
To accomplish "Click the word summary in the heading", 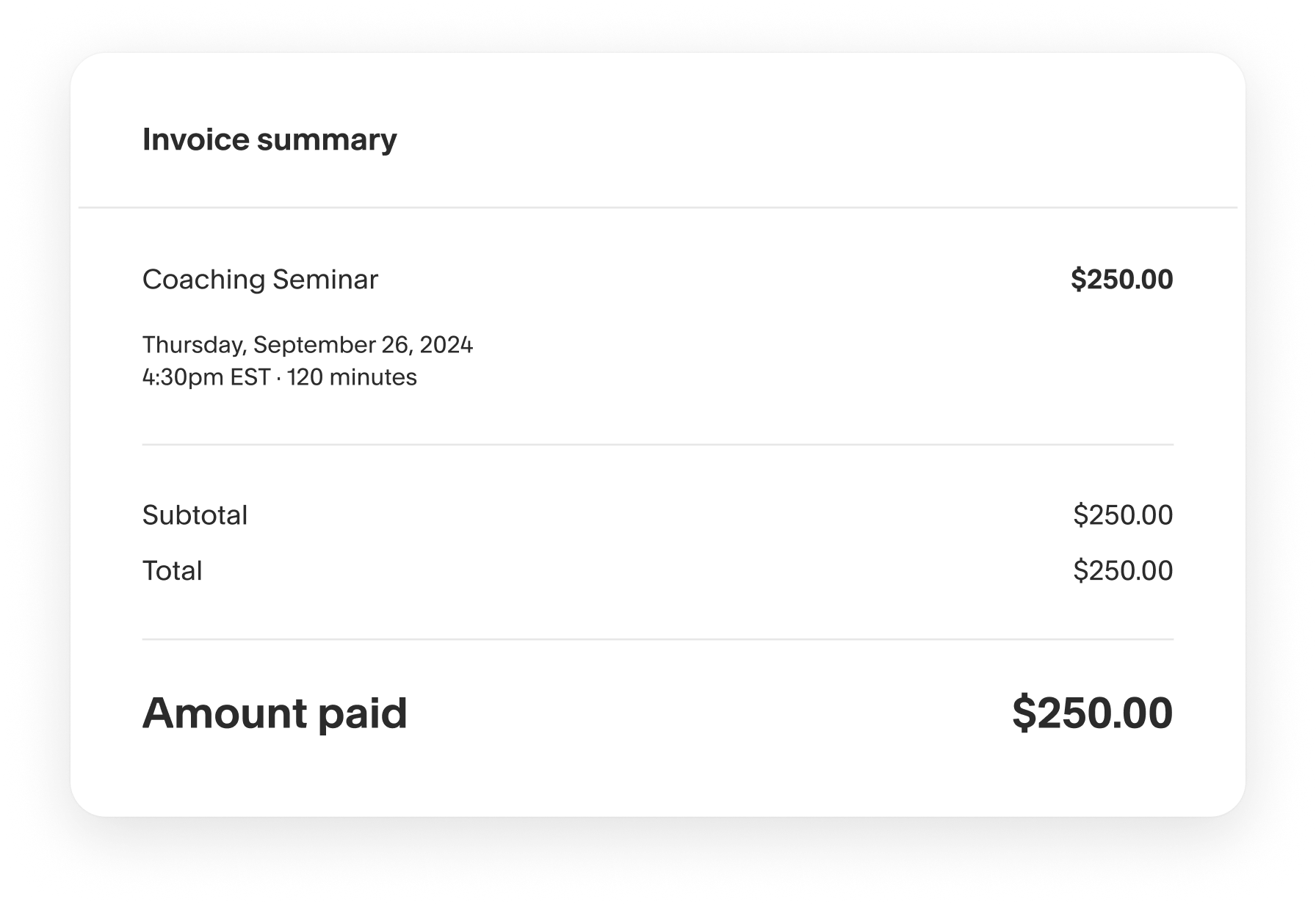I will (x=327, y=141).
